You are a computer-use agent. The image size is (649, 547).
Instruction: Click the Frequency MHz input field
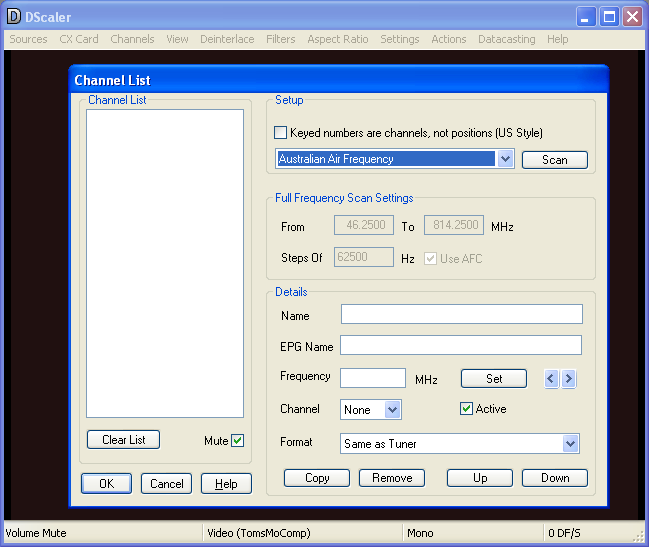pos(373,378)
